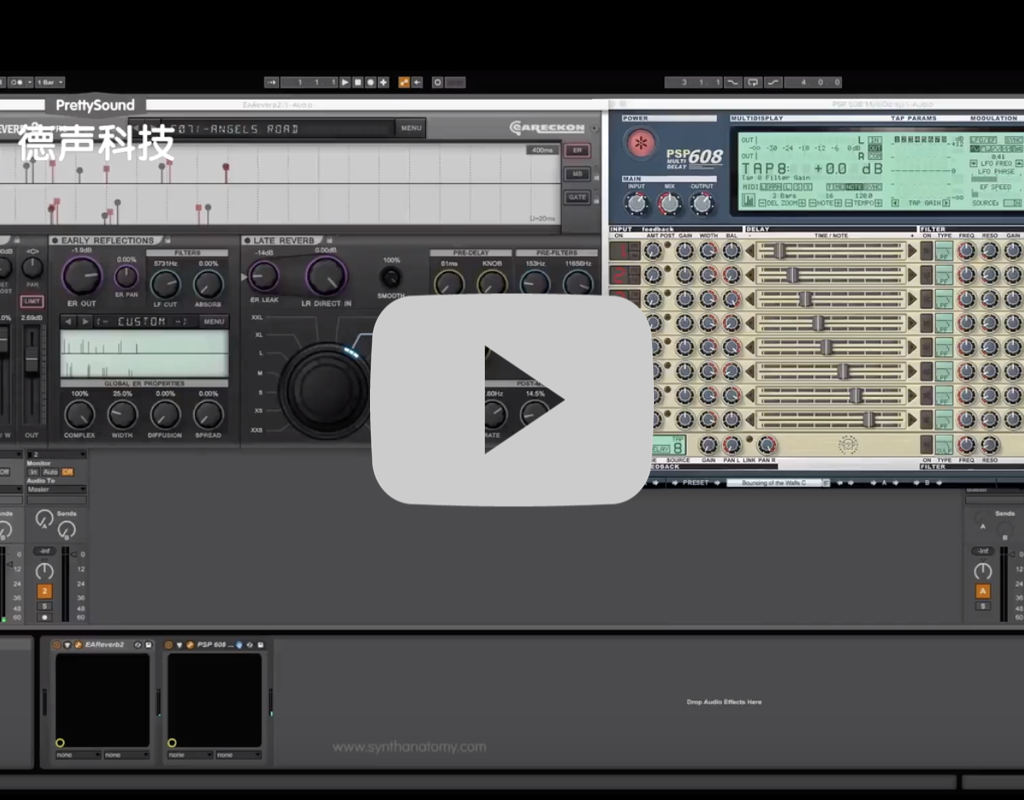Click the punch-in switch left of the loop button

pos(733,82)
